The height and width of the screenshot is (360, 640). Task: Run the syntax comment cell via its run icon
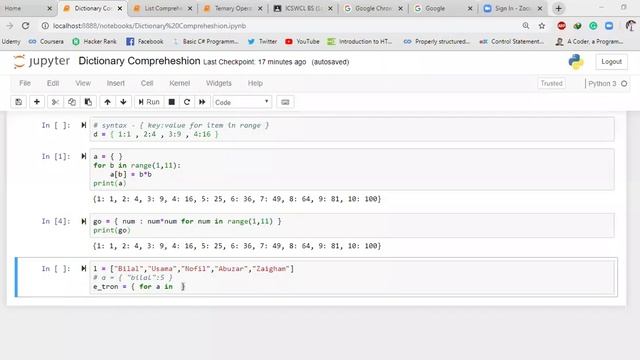coord(84,125)
